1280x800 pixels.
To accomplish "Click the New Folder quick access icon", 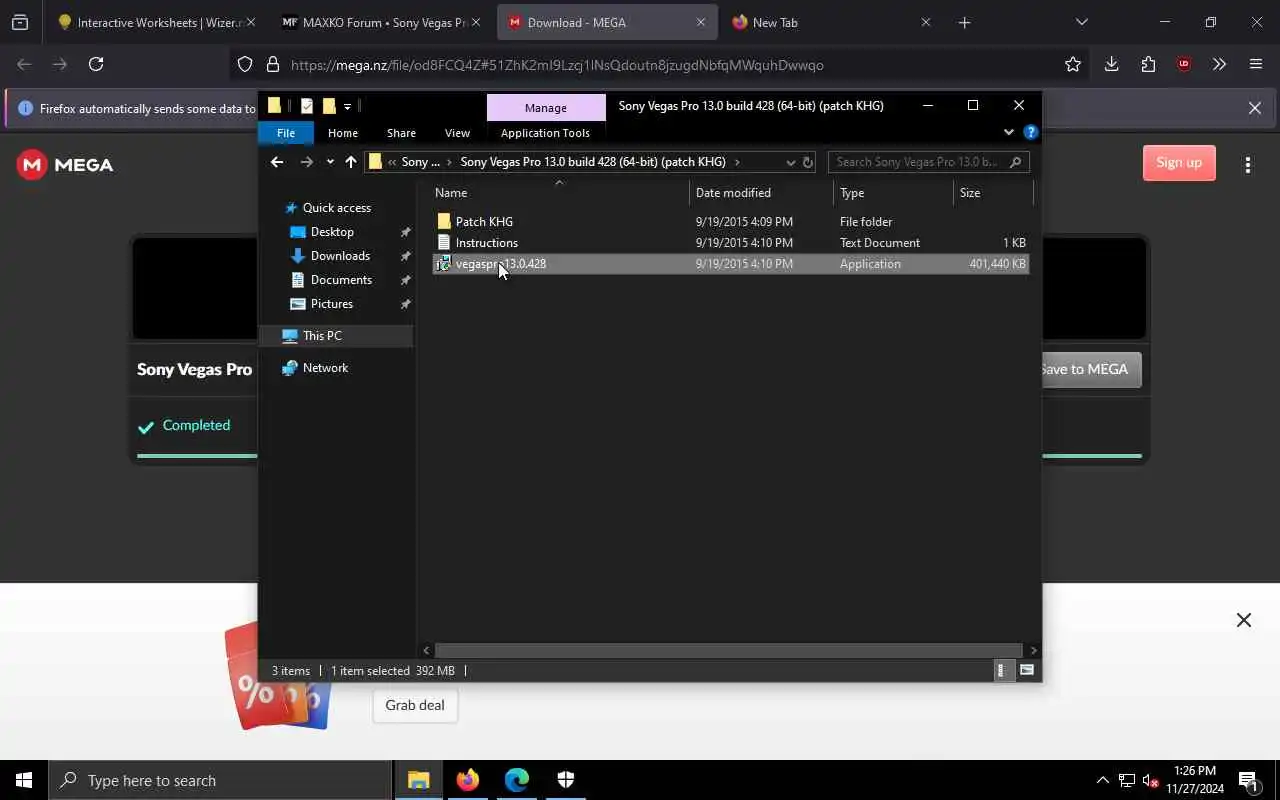I will coord(328,106).
